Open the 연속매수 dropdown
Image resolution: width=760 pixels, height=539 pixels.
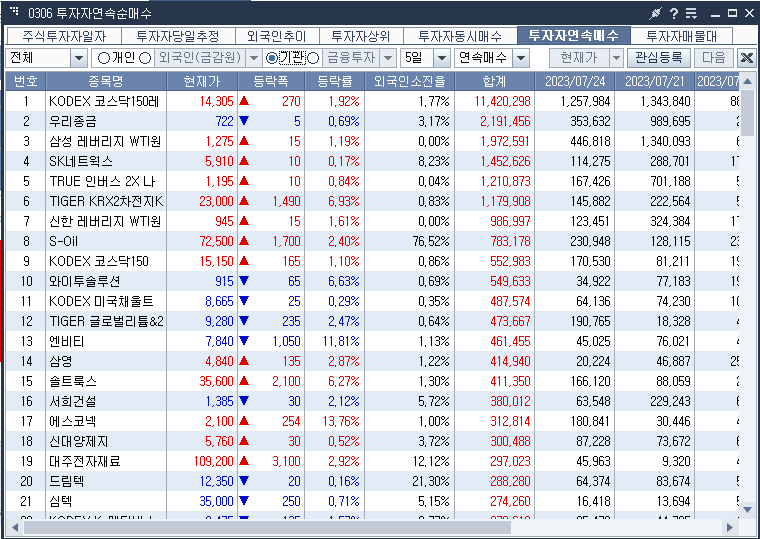pos(521,59)
